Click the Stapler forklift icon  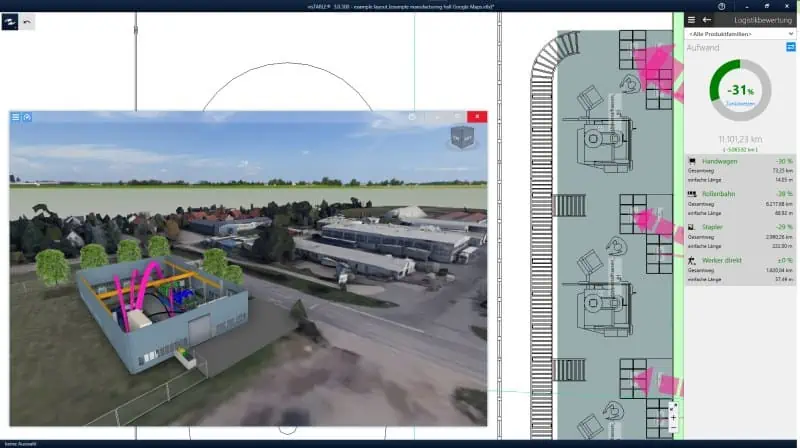coord(691,227)
